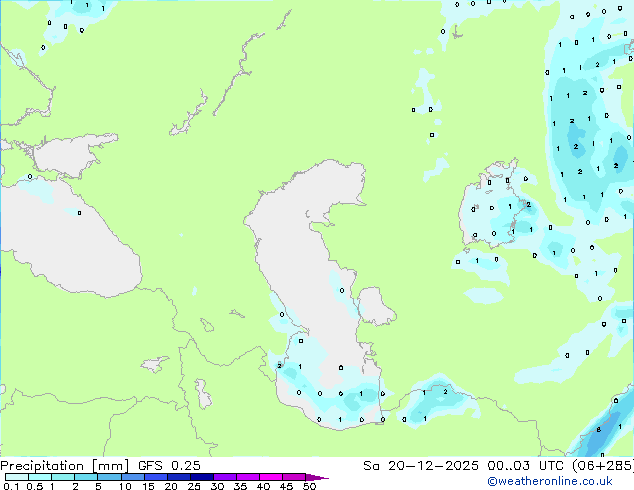Click the Kara-Bogaz-Gol bay beside the Caspian
Screen dimensions: 634x490
[x=376, y=306]
